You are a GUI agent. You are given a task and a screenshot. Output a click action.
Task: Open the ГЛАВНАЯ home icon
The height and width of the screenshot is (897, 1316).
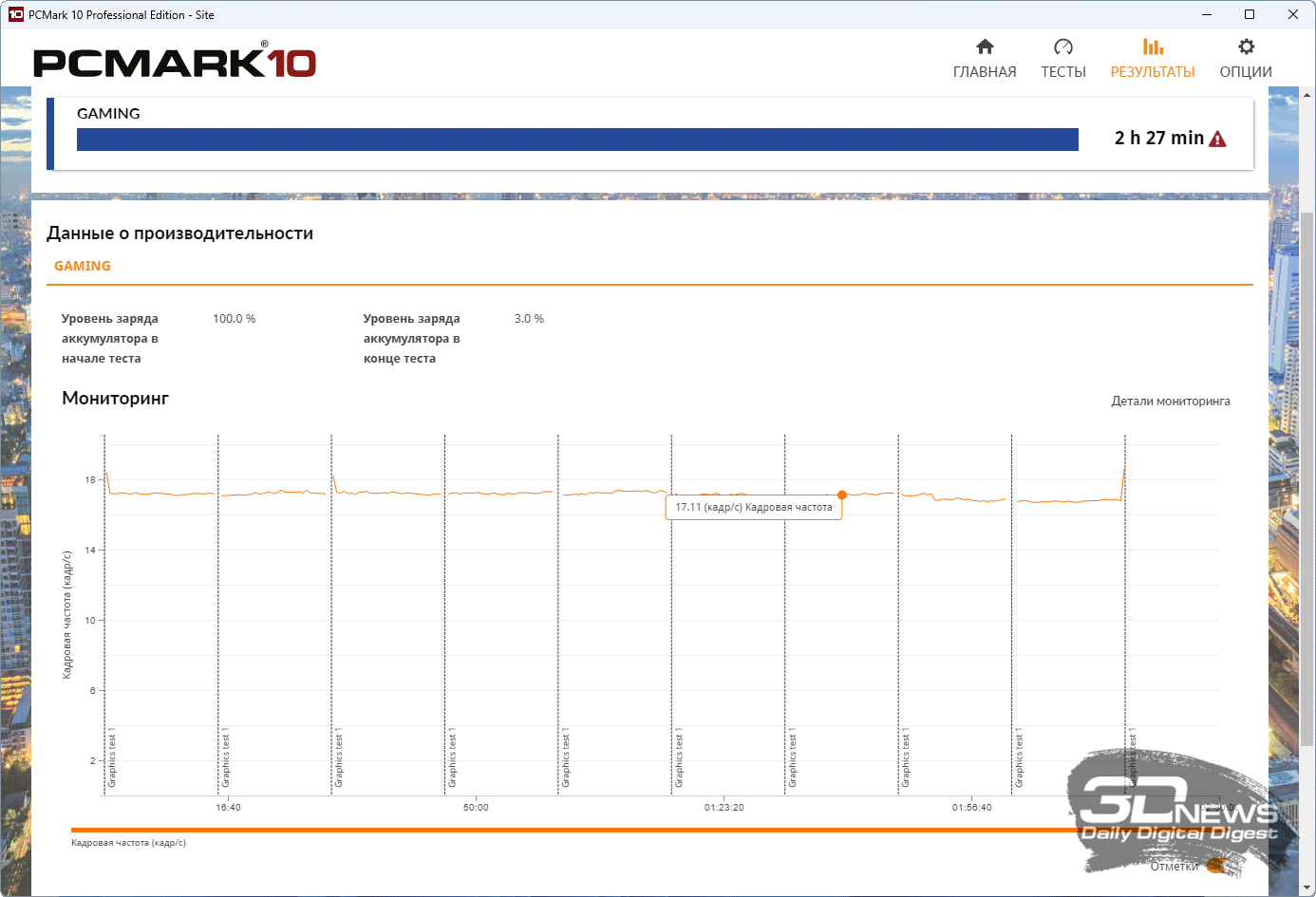[985, 47]
